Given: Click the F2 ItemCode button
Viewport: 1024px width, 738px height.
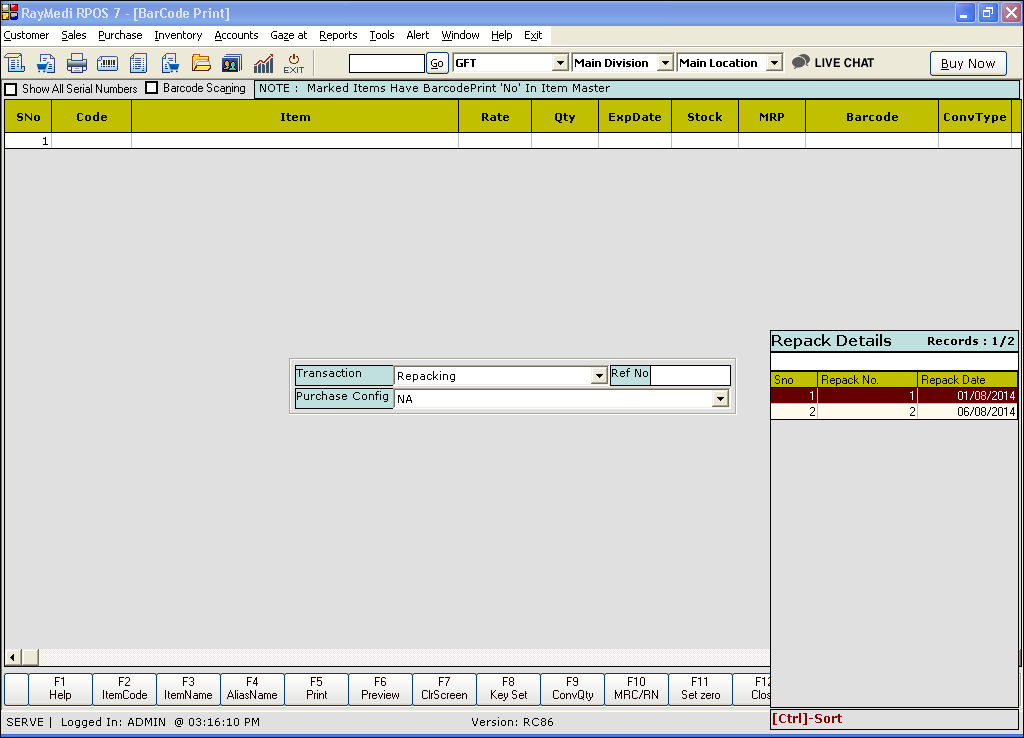Looking at the screenshot, I should tap(124, 689).
